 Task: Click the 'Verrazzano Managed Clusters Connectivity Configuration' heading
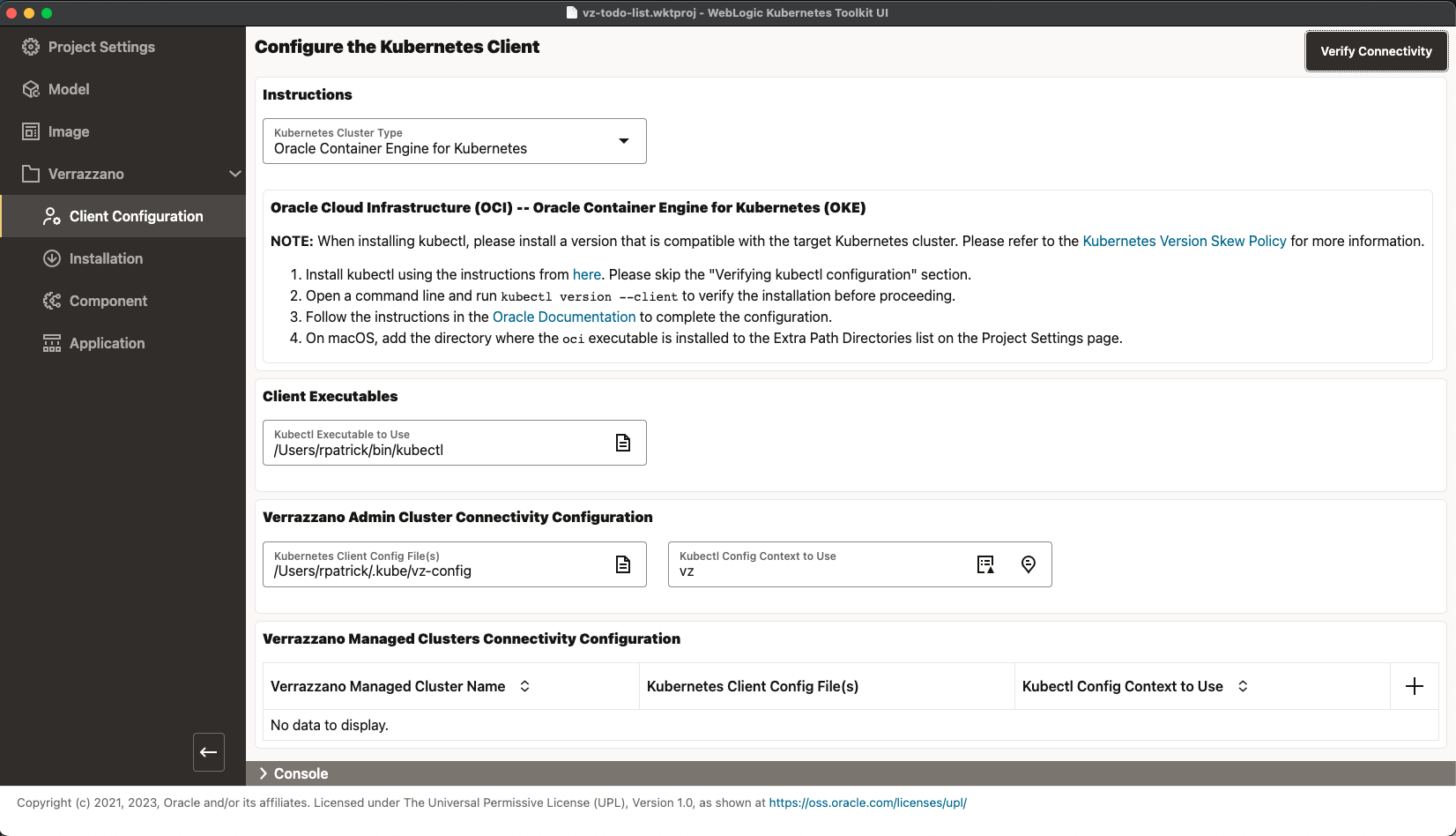472,638
